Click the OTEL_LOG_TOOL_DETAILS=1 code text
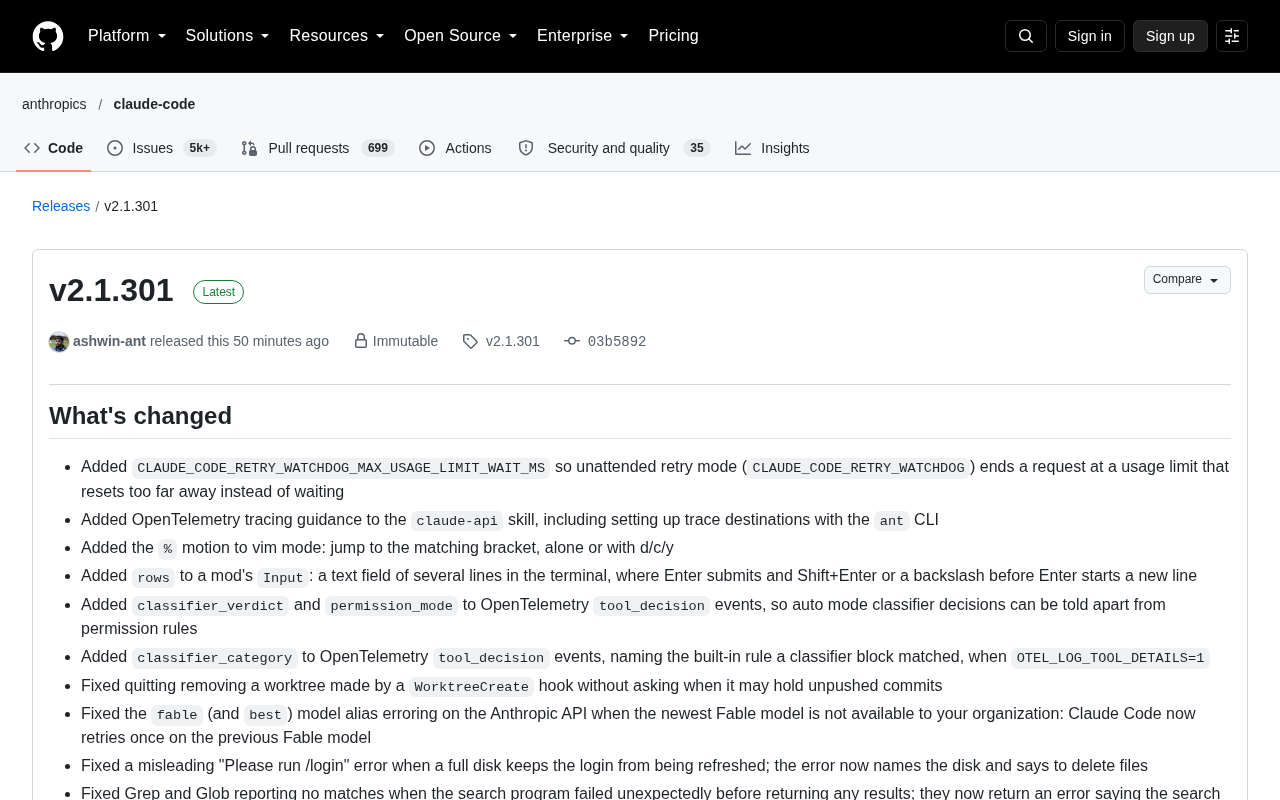Screen dimensions: 1280x800 click(1110, 658)
